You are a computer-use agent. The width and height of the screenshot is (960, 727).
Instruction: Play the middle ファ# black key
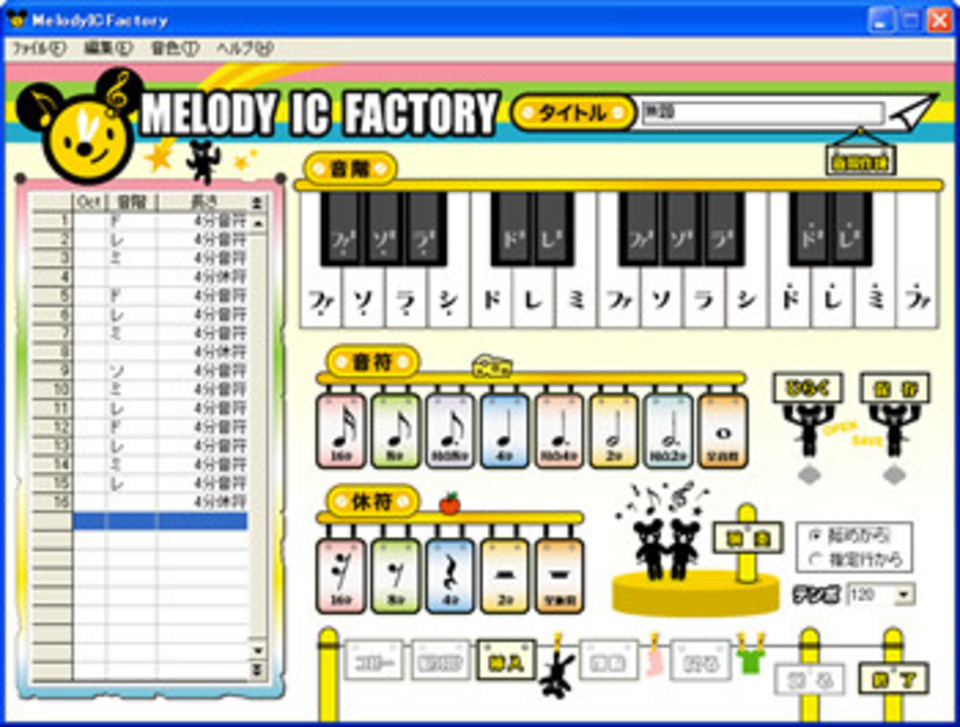tap(640, 228)
